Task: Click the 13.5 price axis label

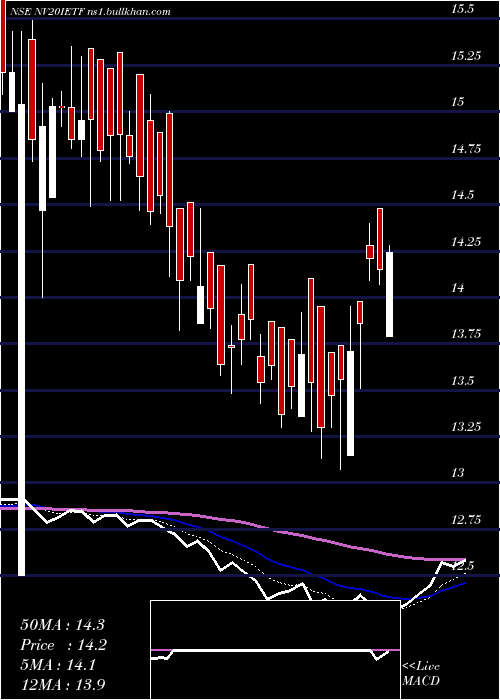Action: point(462,381)
